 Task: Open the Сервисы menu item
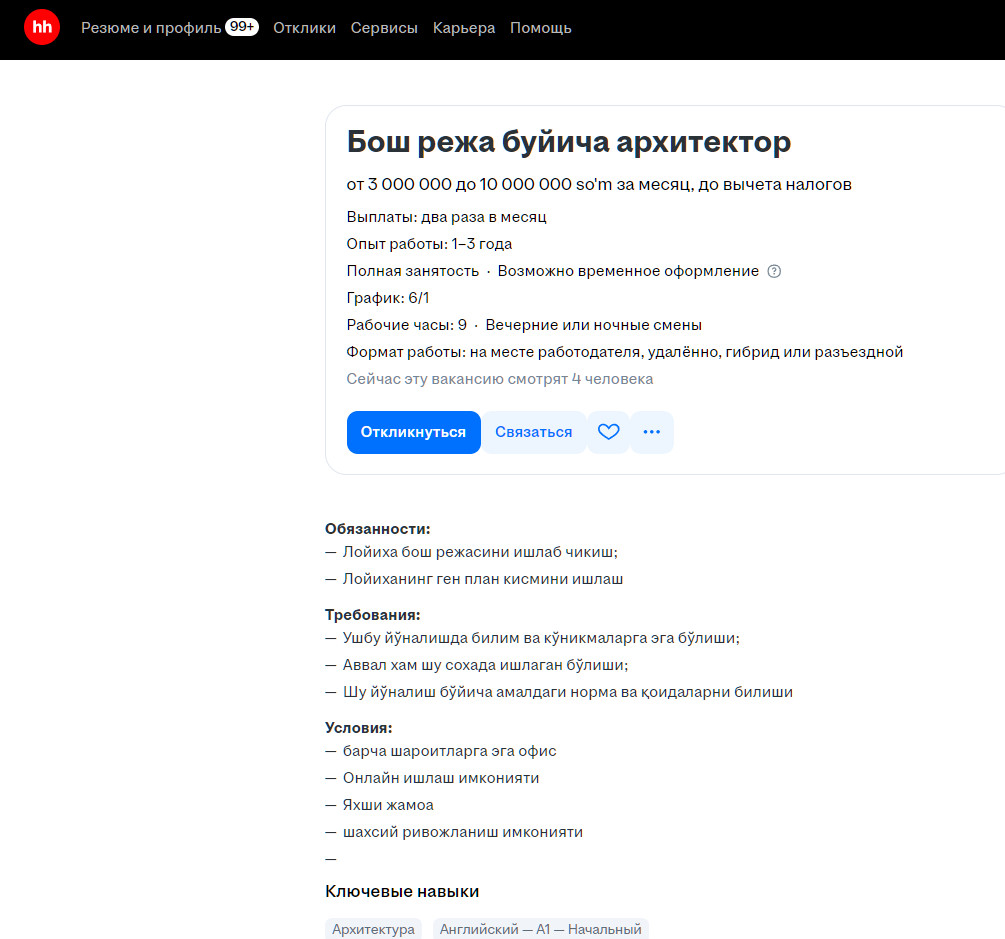[x=384, y=28]
